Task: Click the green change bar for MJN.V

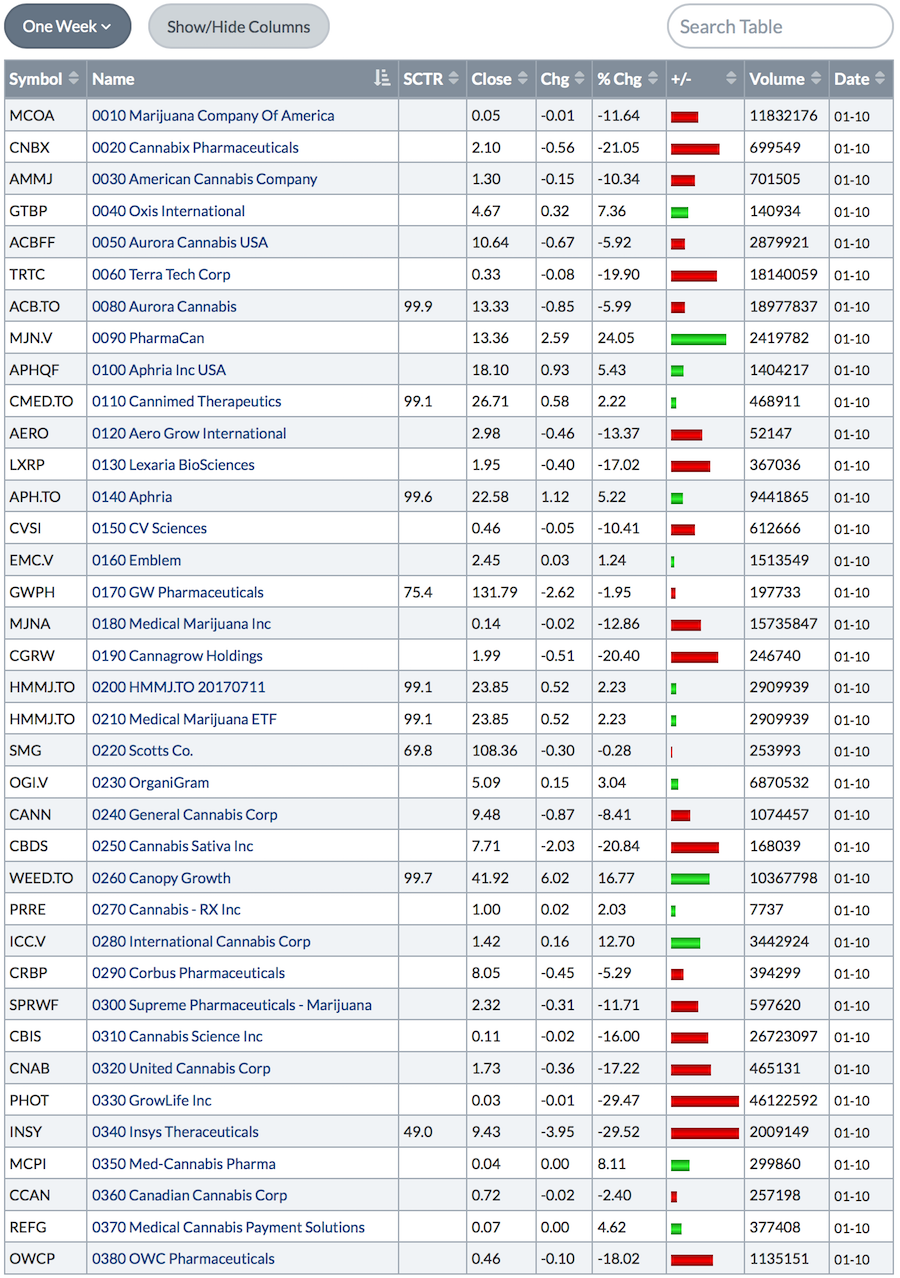Action: pos(699,339)
